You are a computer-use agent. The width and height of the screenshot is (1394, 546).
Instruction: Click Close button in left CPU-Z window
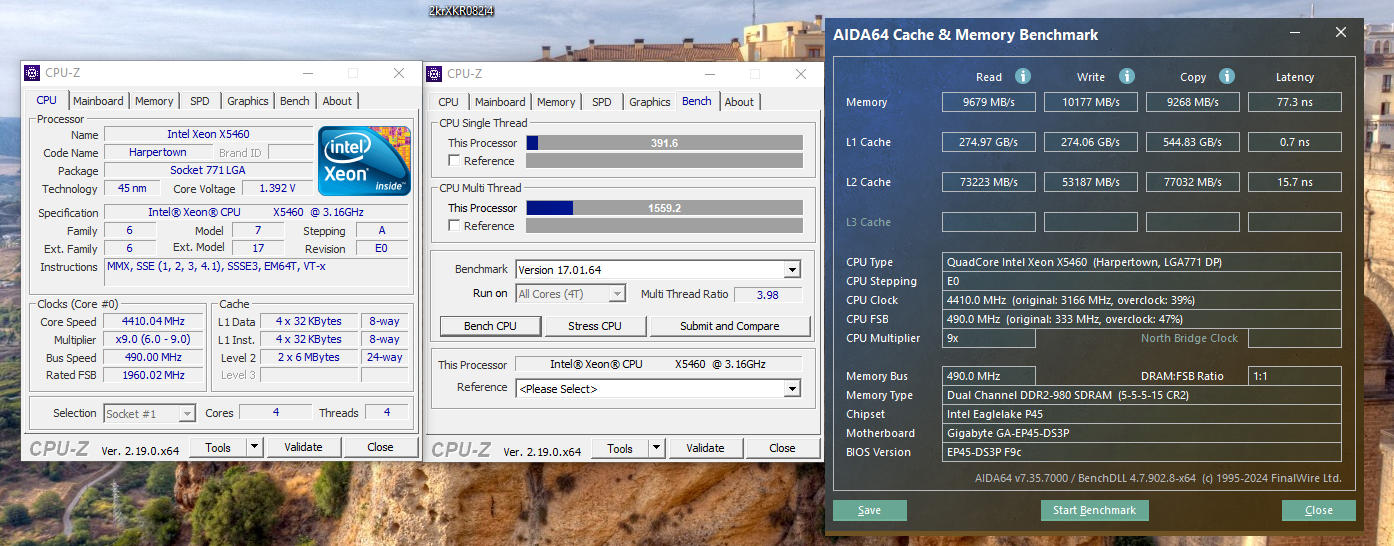pyautogui.click(x=380, y=447)
